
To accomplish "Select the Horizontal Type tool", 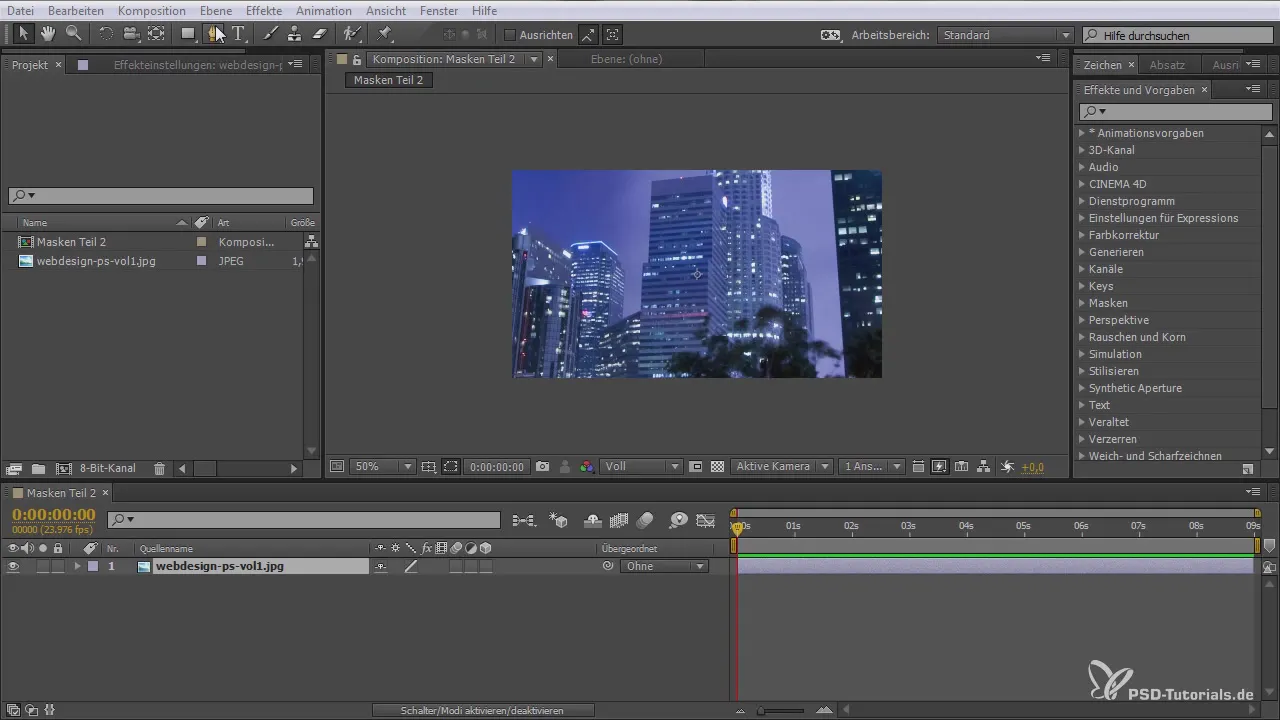I will tap(239, 34).
